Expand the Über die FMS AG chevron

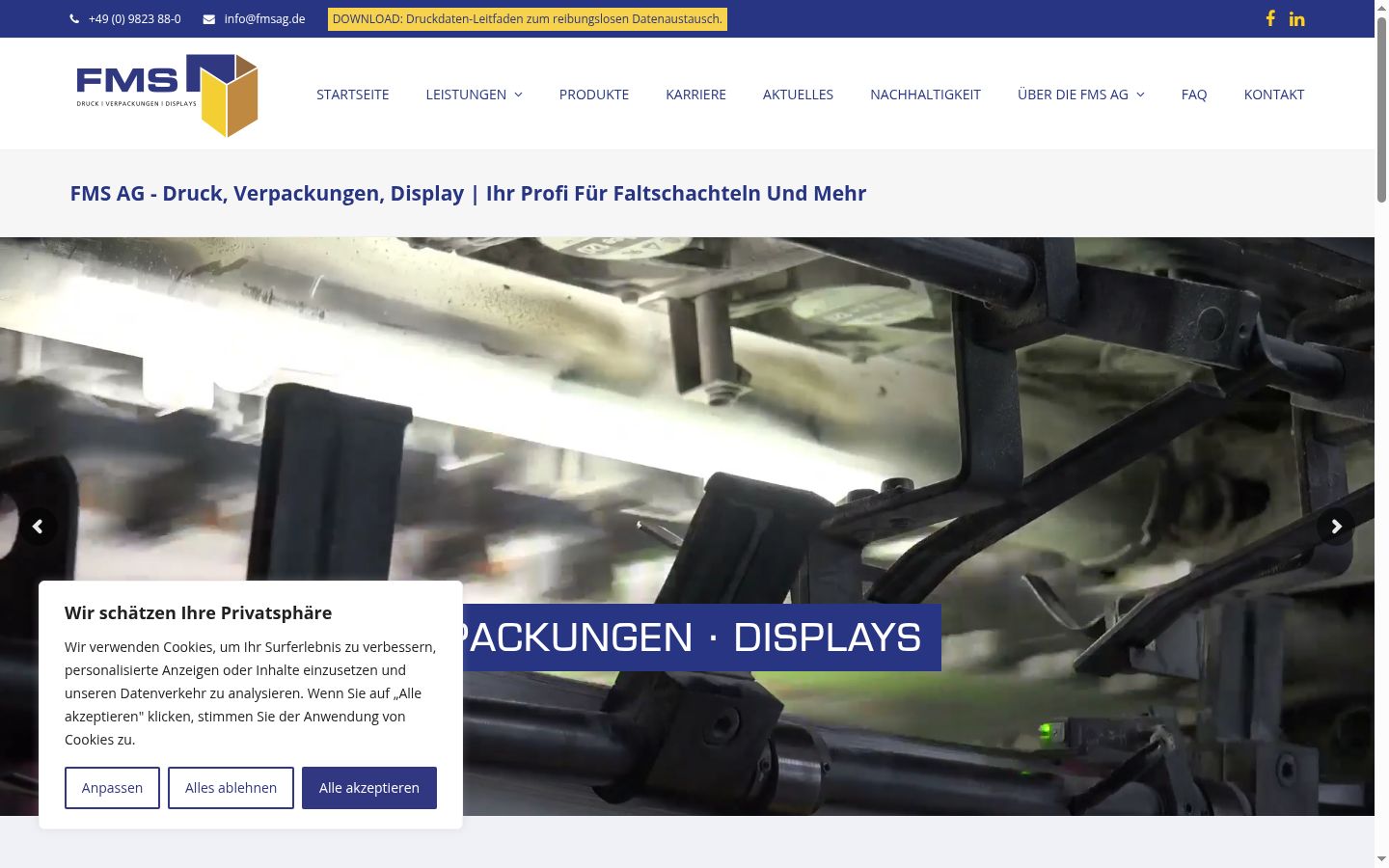tap(1140, 95)
